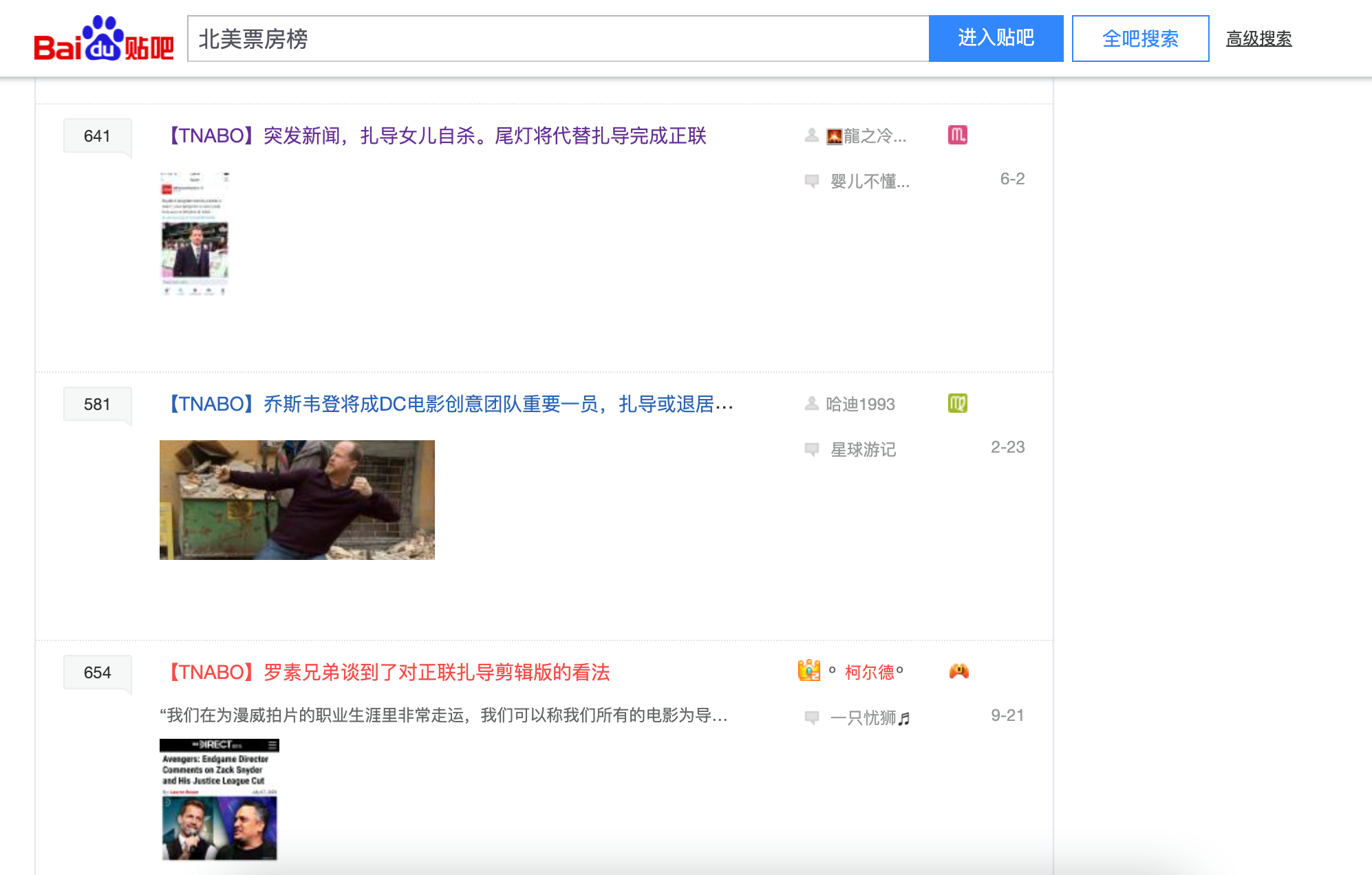Open the 高级搜索 link

(1258, 39)
